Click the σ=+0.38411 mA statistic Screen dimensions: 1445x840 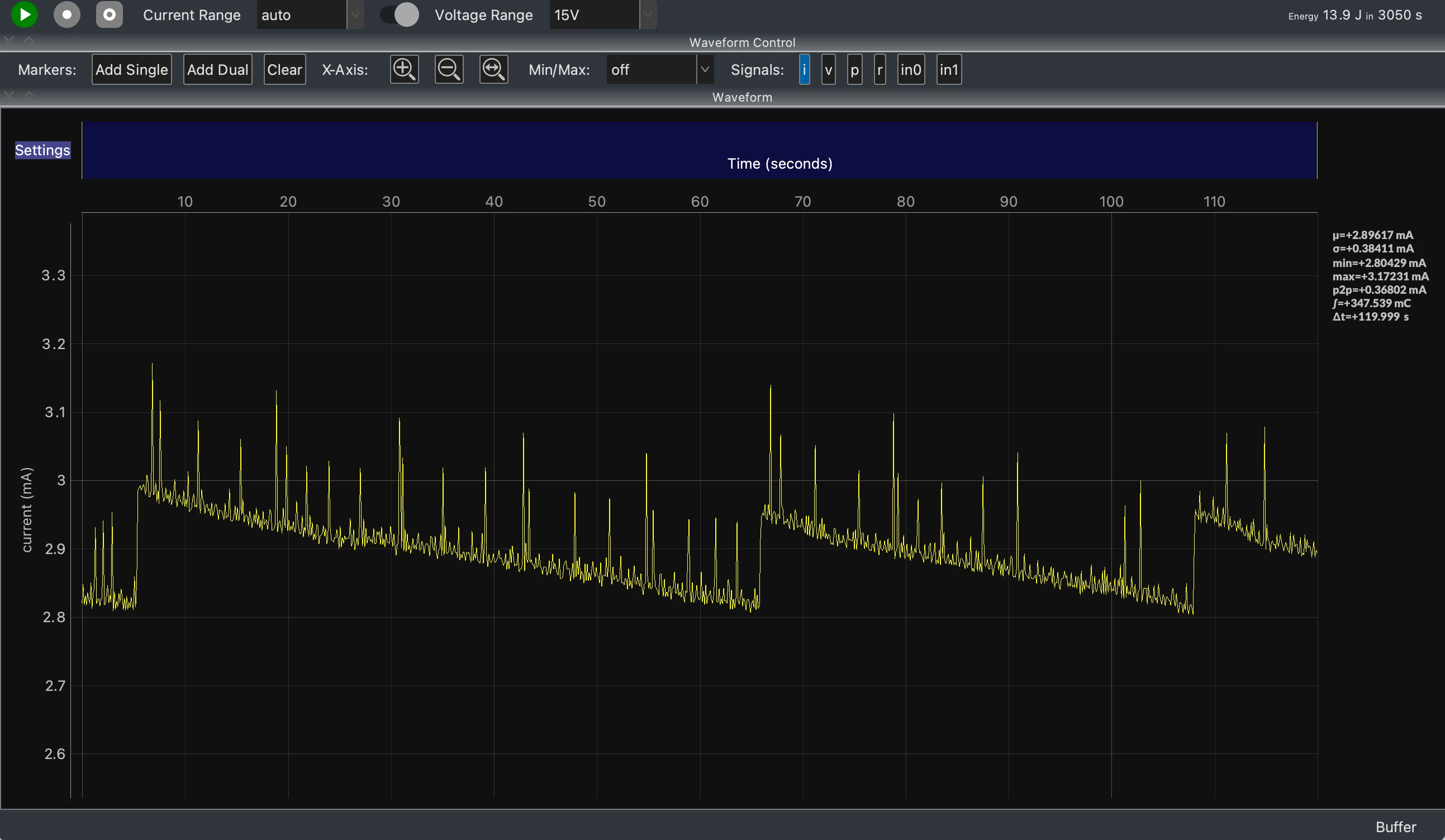(1373, 249)
